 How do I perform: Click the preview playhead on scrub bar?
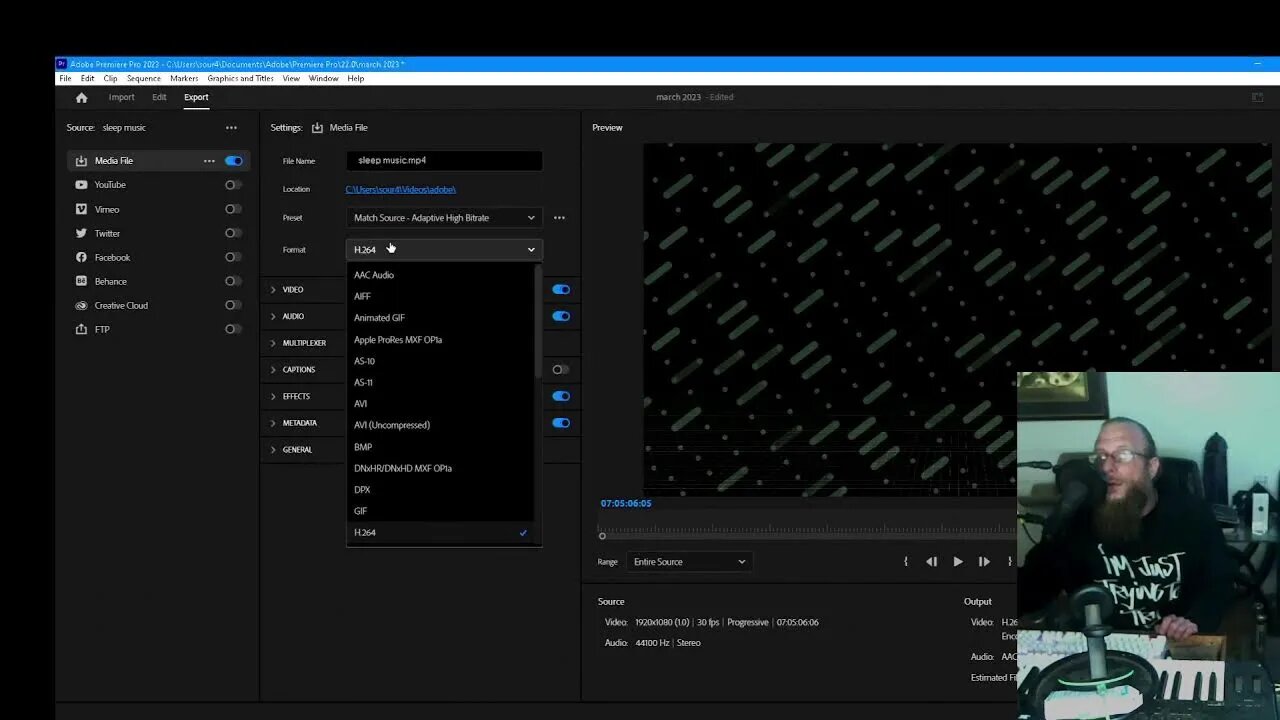coord(602,536)
